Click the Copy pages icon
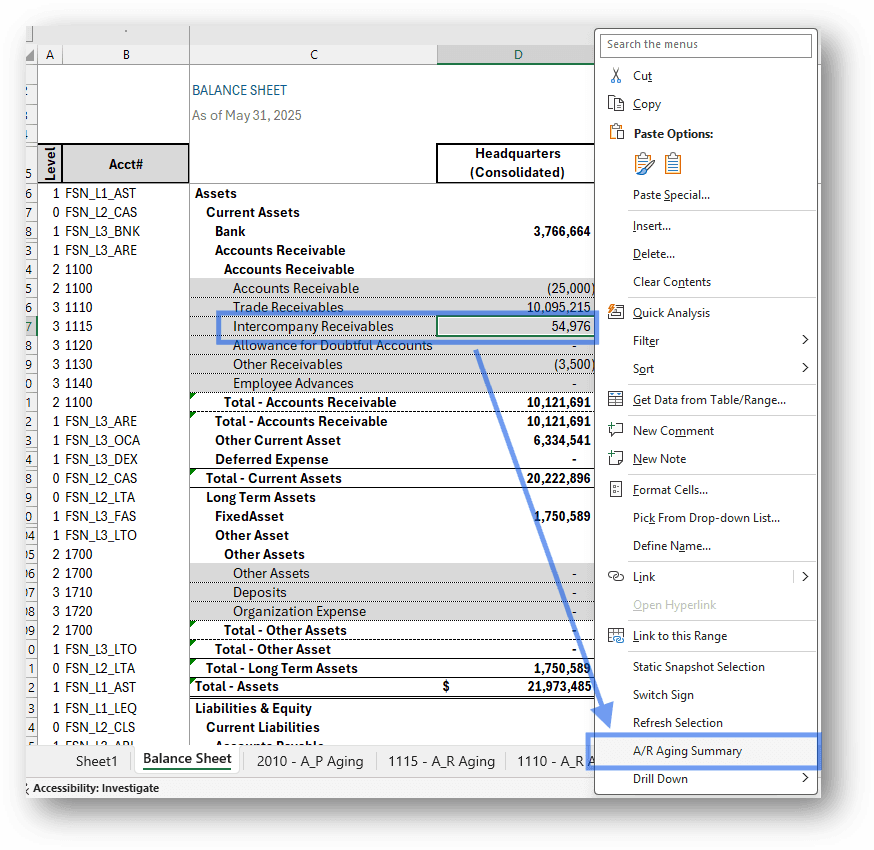 coord(615,104)
